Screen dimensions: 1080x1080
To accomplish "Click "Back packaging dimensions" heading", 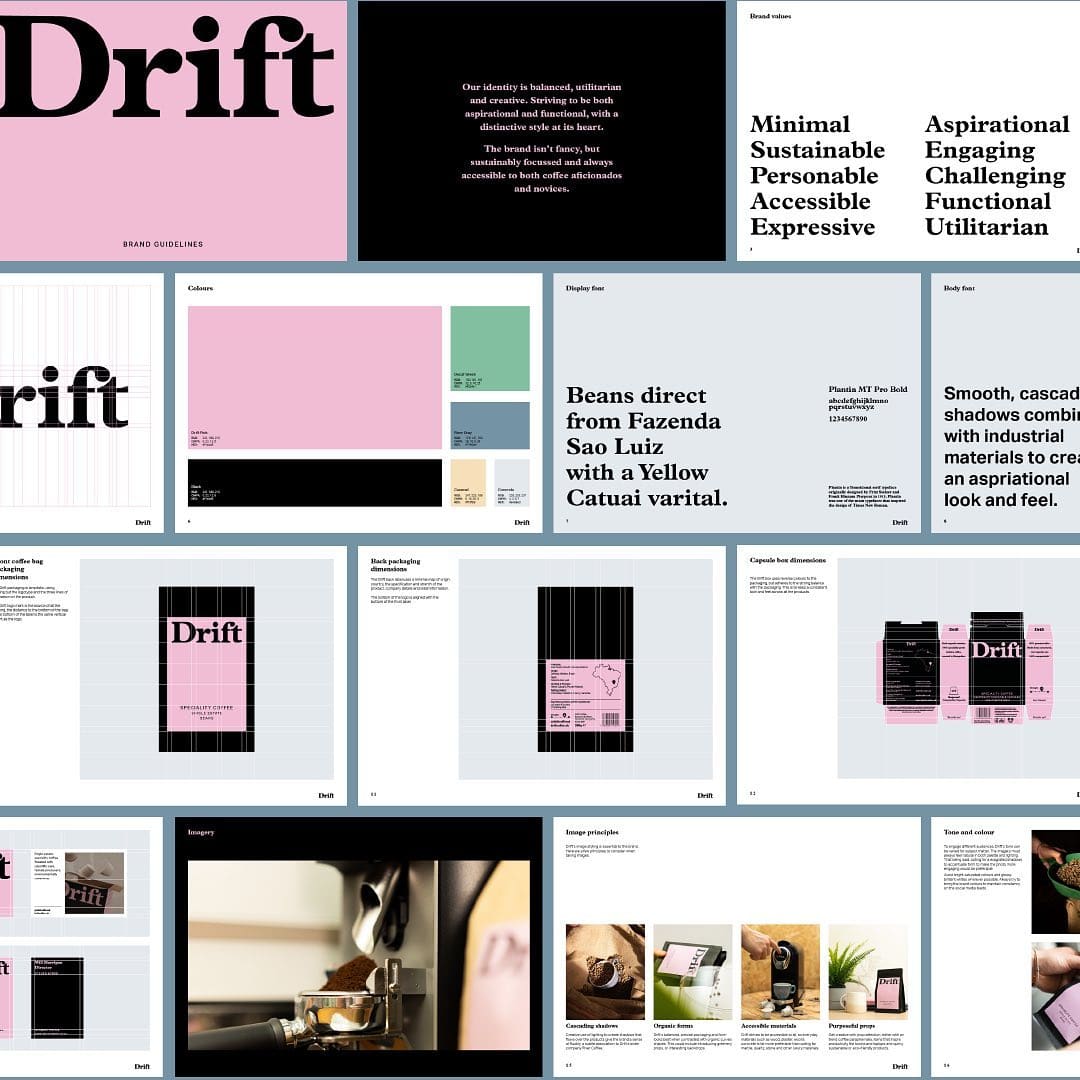I will point(395,565).
